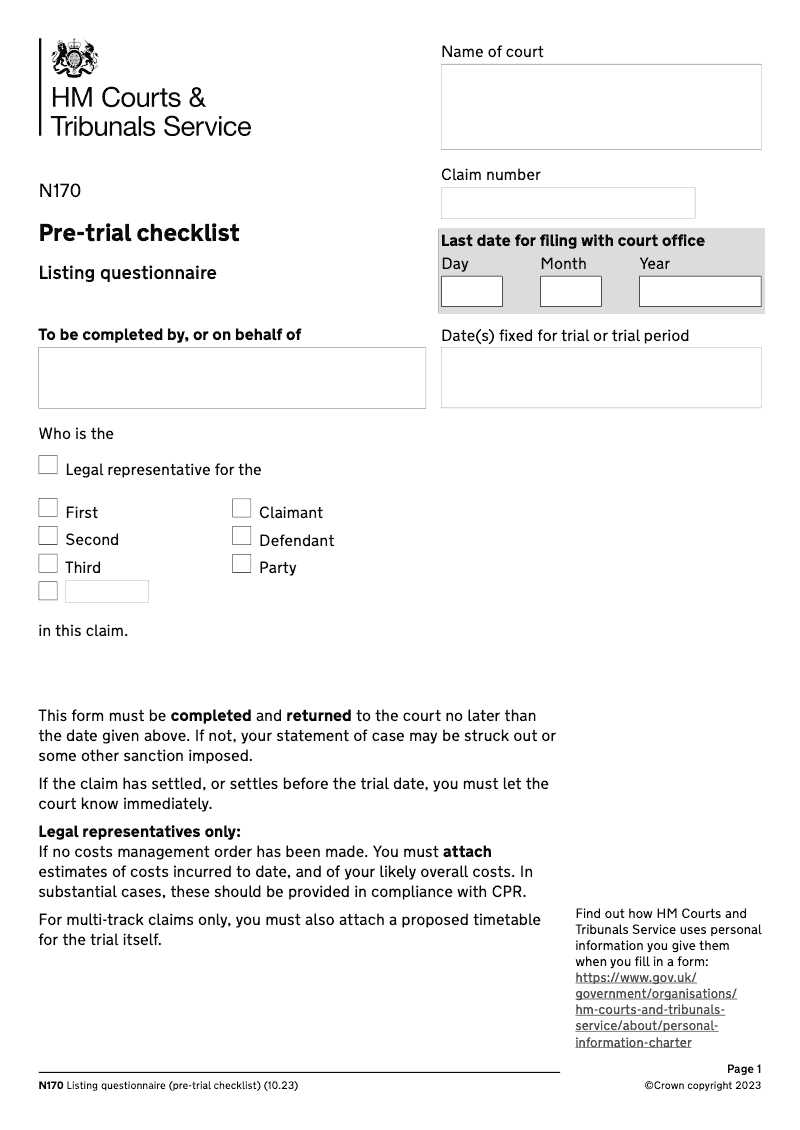Click the small text box beside the fourth checkbox
The height and width of the screenshot is (1130, 800).
[107, 591]
